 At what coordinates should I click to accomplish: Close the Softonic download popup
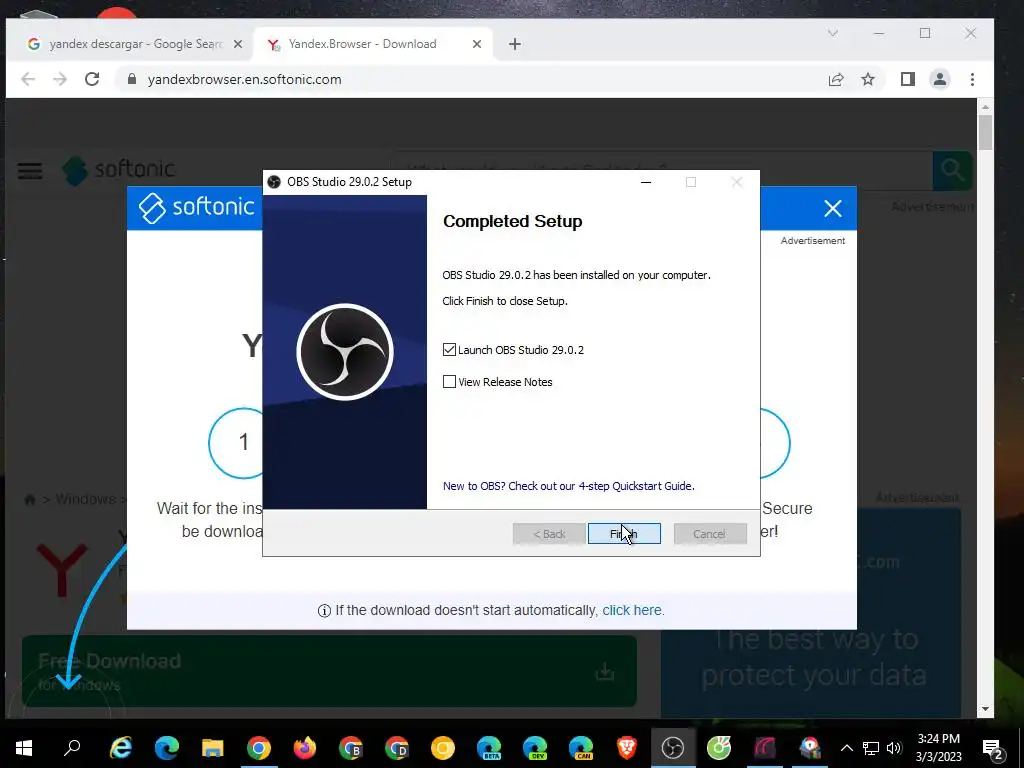coord(833,208)
